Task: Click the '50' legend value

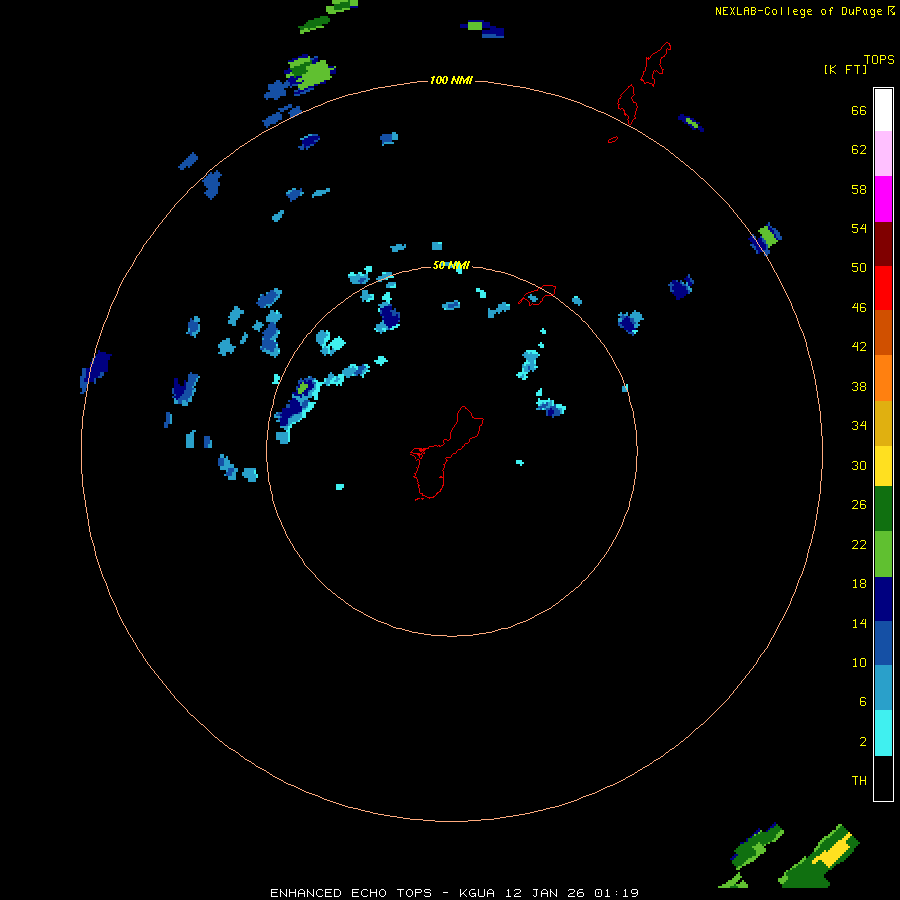Action: (859, 268)
